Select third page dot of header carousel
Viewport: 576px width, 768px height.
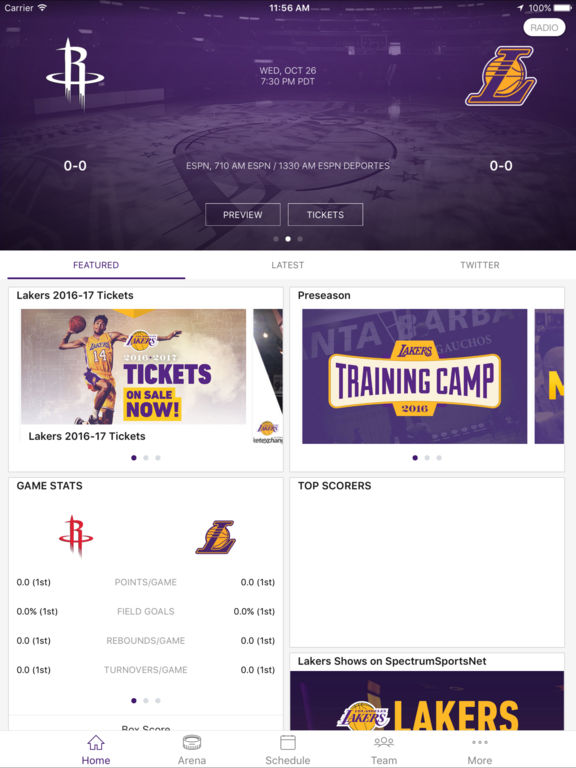tap(300, 239)
